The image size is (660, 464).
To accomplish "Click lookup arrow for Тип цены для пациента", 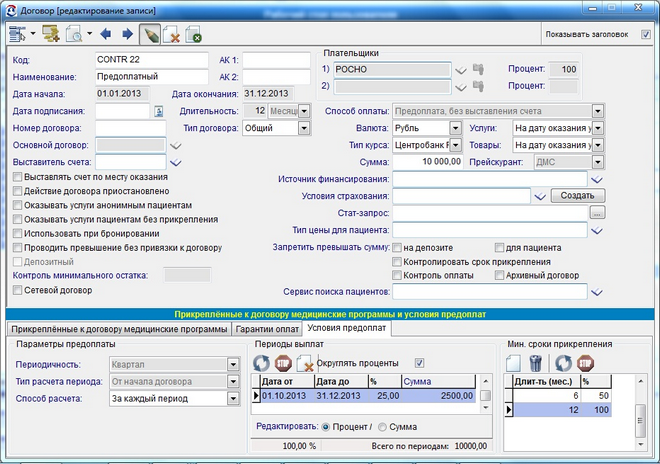I will pos(596,231).
